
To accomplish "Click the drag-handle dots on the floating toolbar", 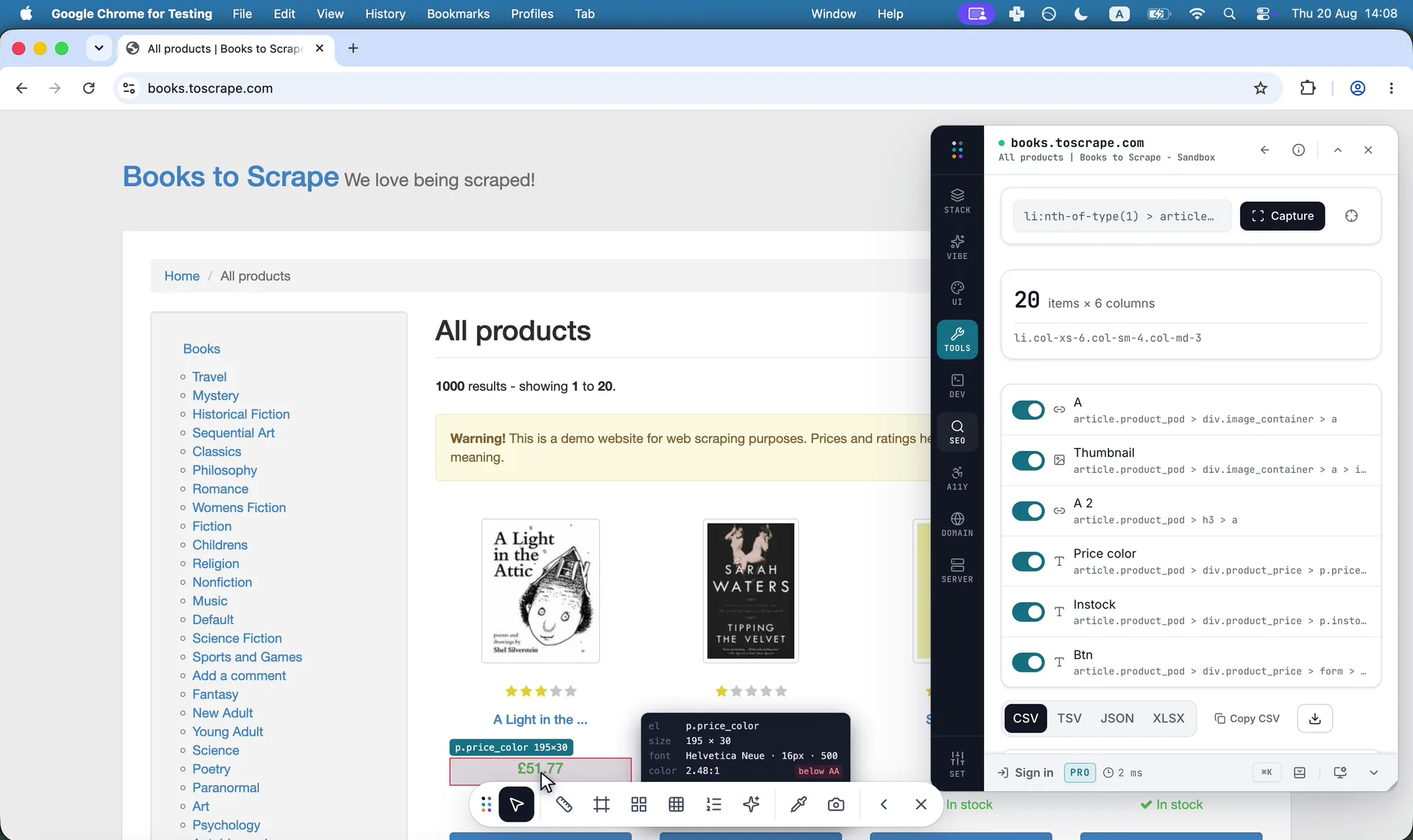I will (486, 805).
